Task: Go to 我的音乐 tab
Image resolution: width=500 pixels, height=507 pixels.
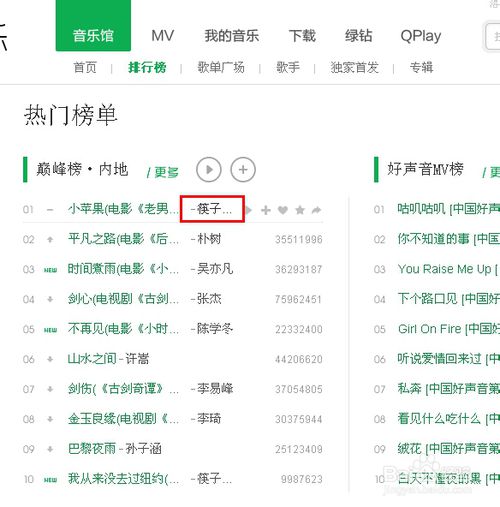Action: pos(232,36)
